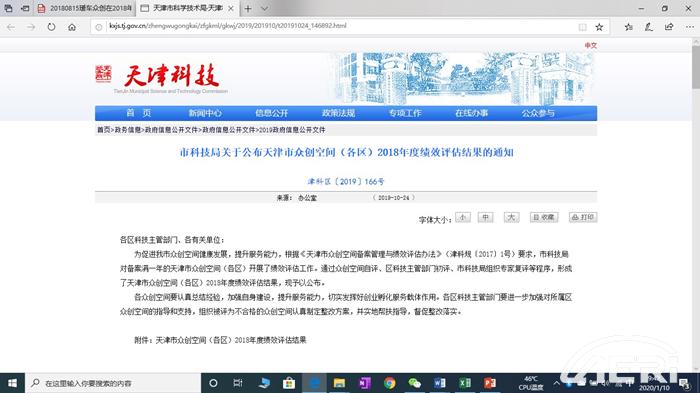Click the blue notice title heading
Viewport: 700px width, 393px height.
pos(346,152)
